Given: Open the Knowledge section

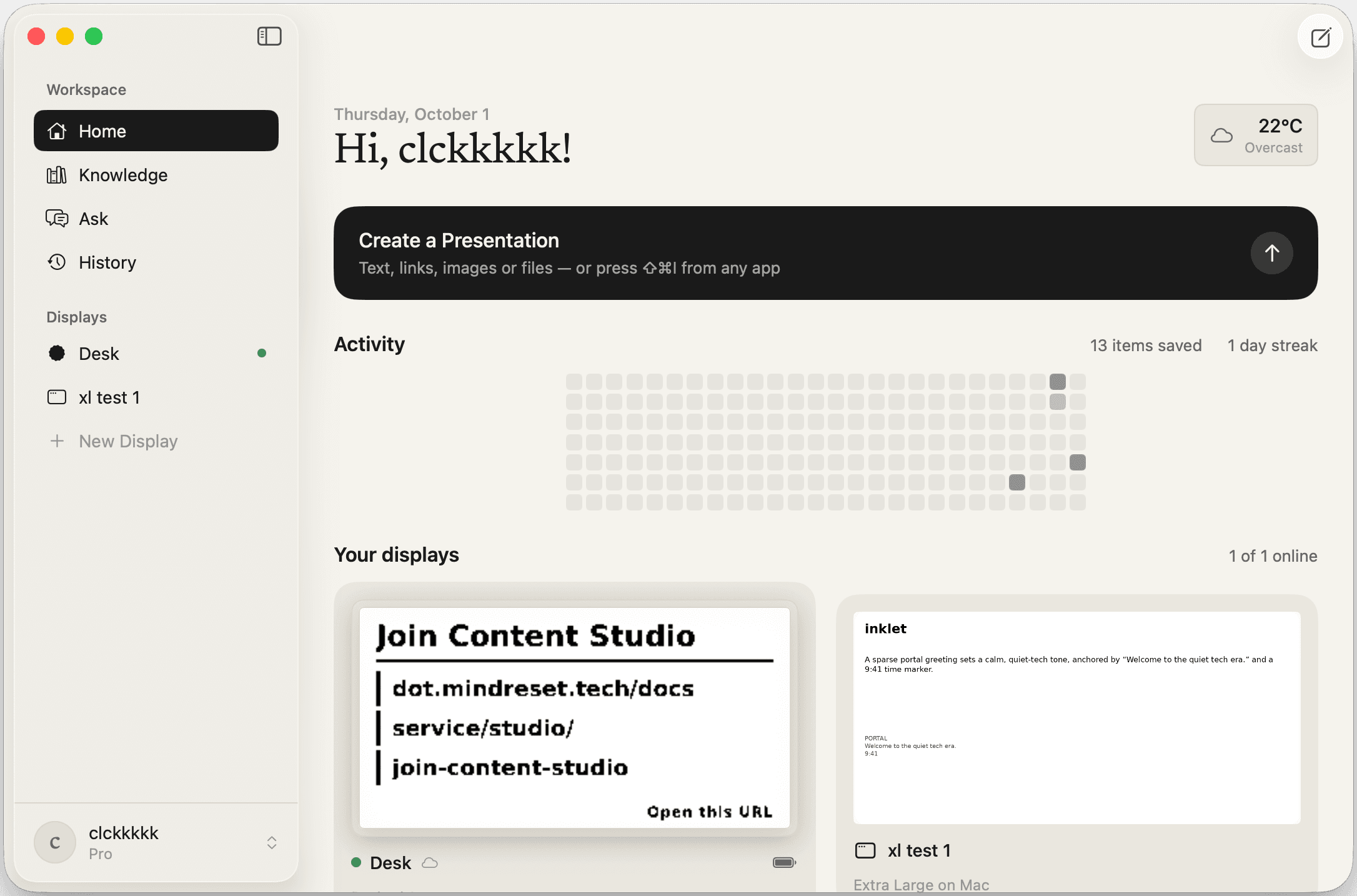Looking at the screenshot, I should pyautogui.click(x=156, y=175).
